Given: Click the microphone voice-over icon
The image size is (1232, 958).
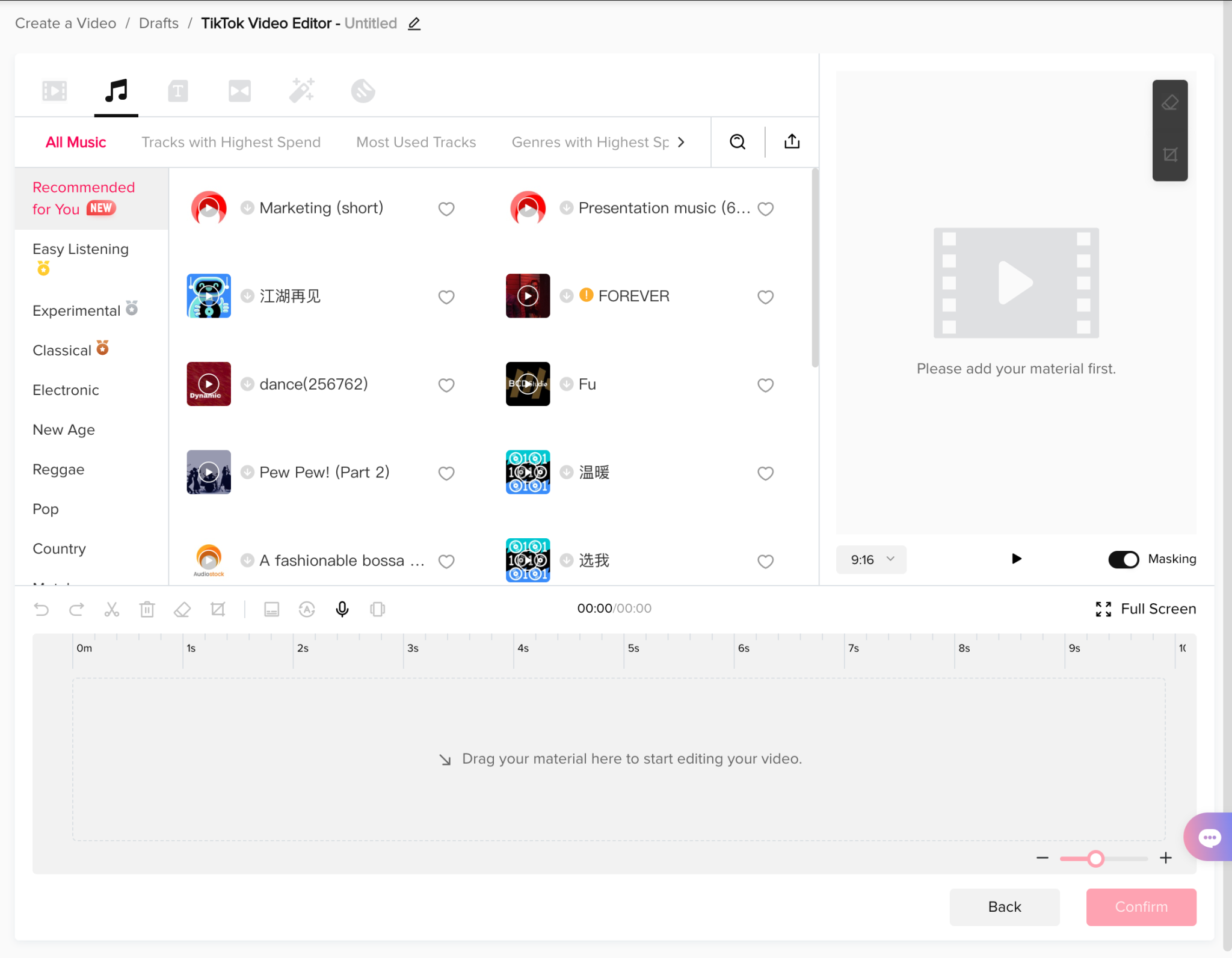Looking at the screenshot, I should click(342, 609).
